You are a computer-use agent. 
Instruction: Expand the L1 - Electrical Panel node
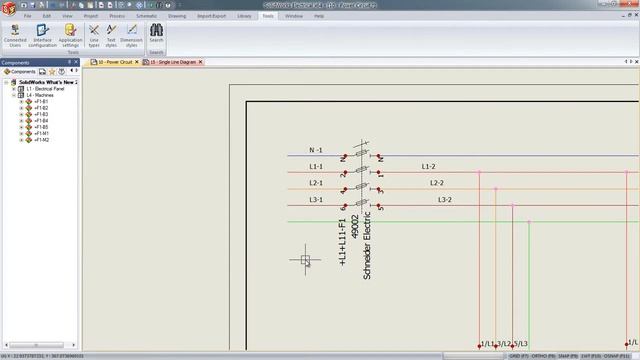tap(13, 89)
